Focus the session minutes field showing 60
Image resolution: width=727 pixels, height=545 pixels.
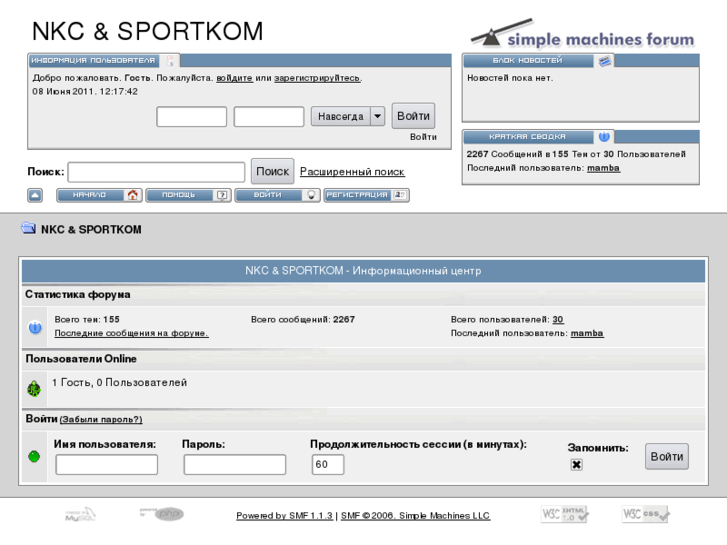328,464
